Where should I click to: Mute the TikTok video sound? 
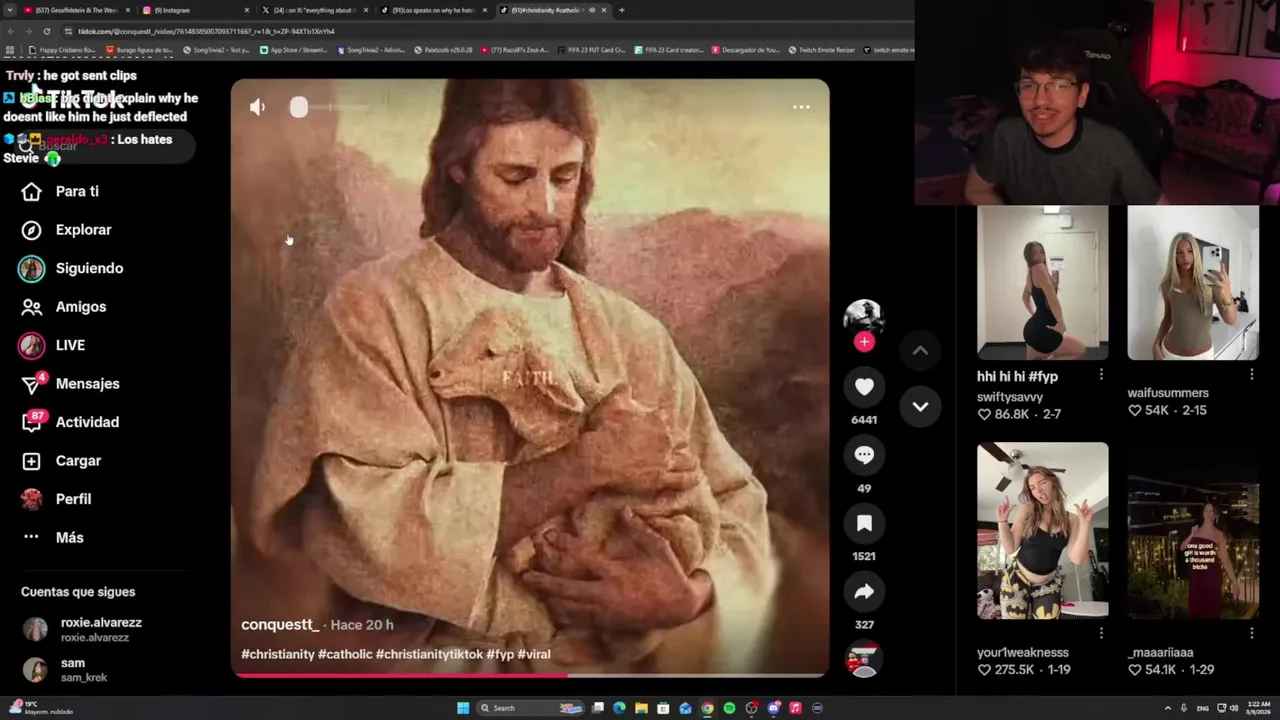pos(257,107)
